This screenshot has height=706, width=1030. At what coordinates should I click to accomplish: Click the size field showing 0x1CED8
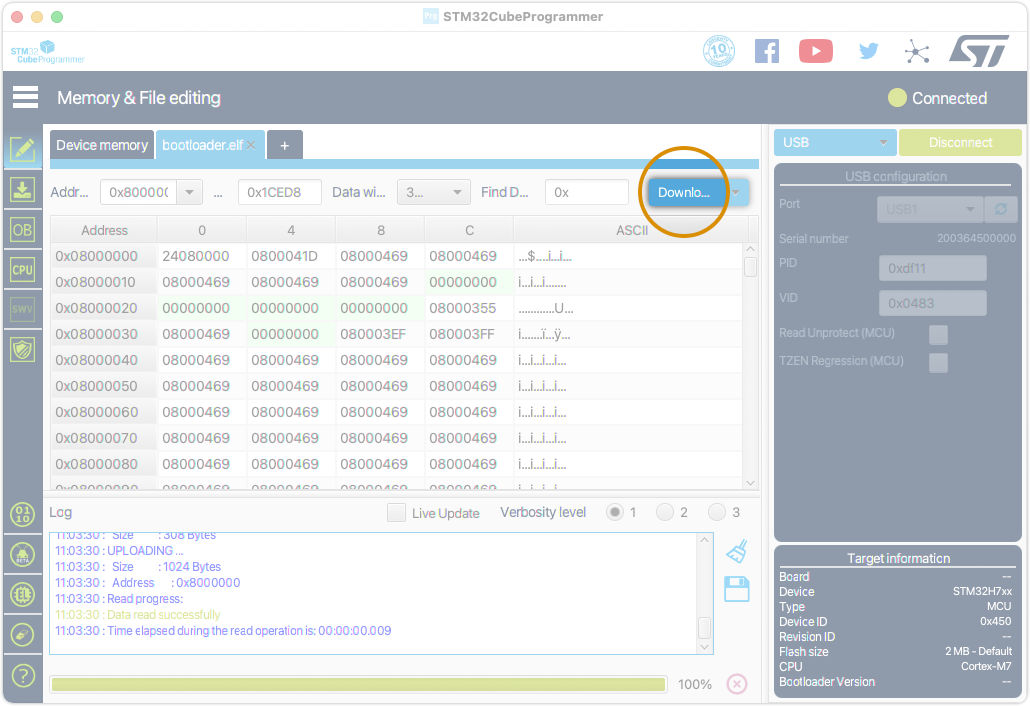[280, 192]
